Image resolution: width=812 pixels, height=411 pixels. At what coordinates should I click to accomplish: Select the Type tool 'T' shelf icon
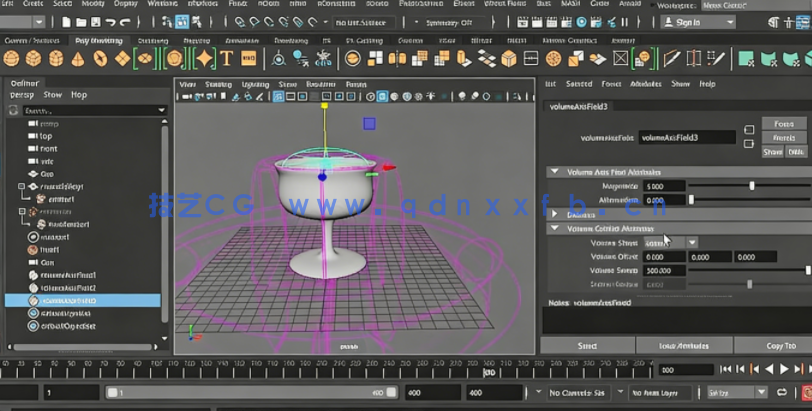[x=226, y=59]
